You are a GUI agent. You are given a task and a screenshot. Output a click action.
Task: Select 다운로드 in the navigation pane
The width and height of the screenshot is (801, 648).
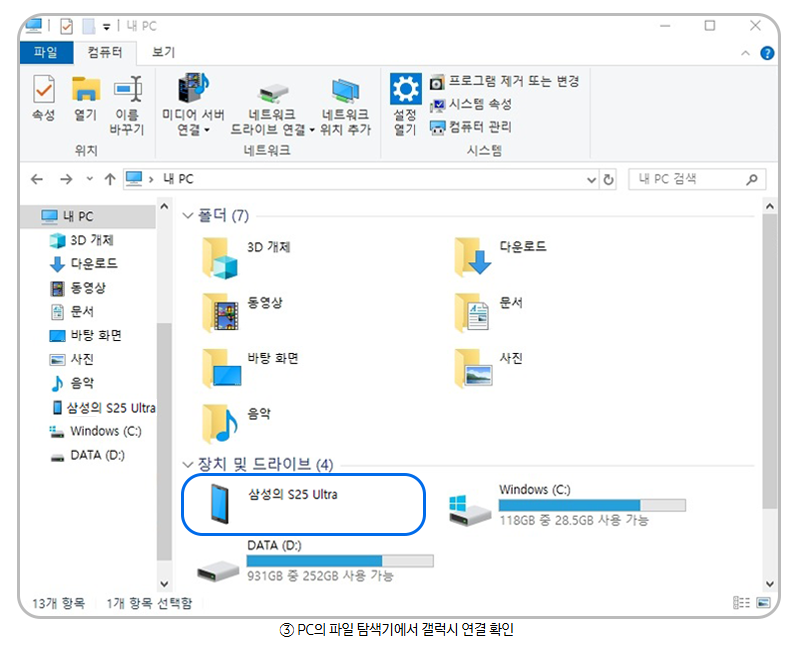(84, 264)
